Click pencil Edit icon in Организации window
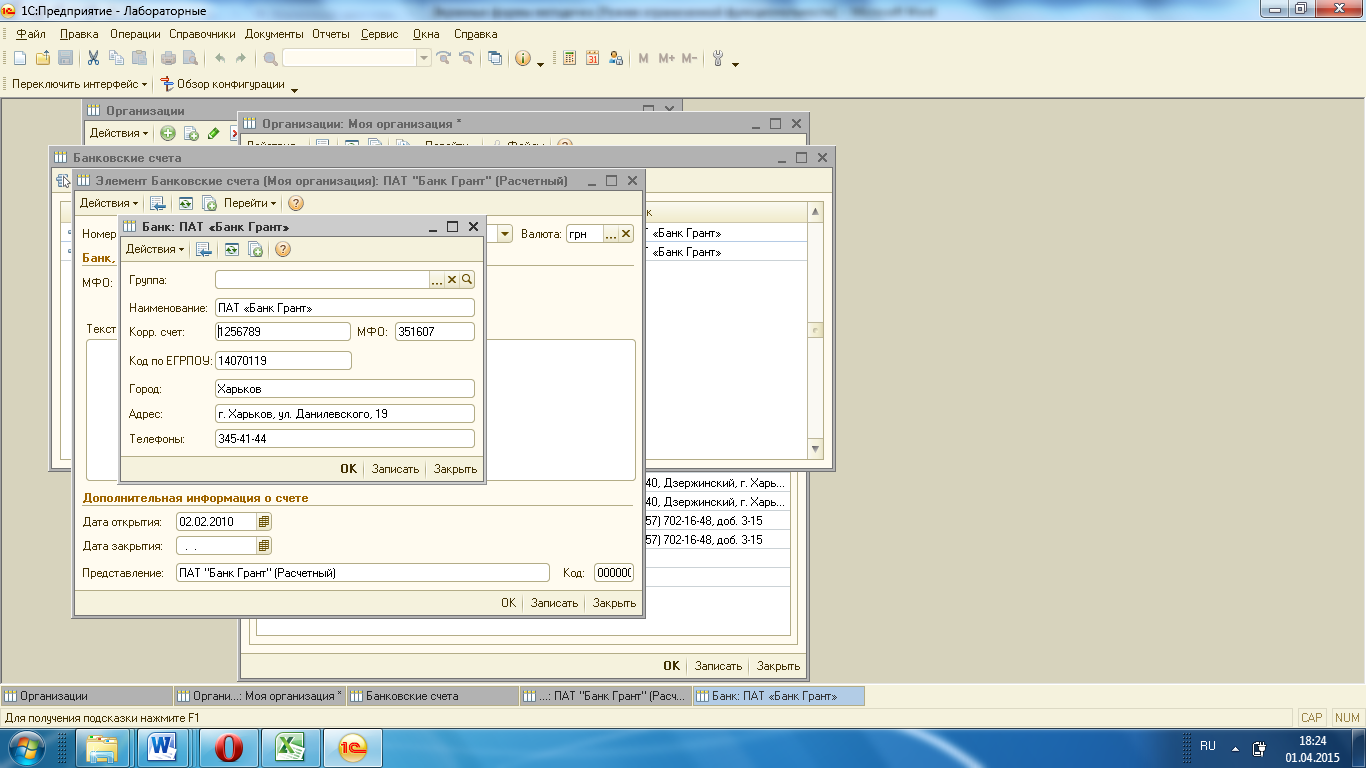The width and height of the screenshot is (1366, 768). (213, 133)
